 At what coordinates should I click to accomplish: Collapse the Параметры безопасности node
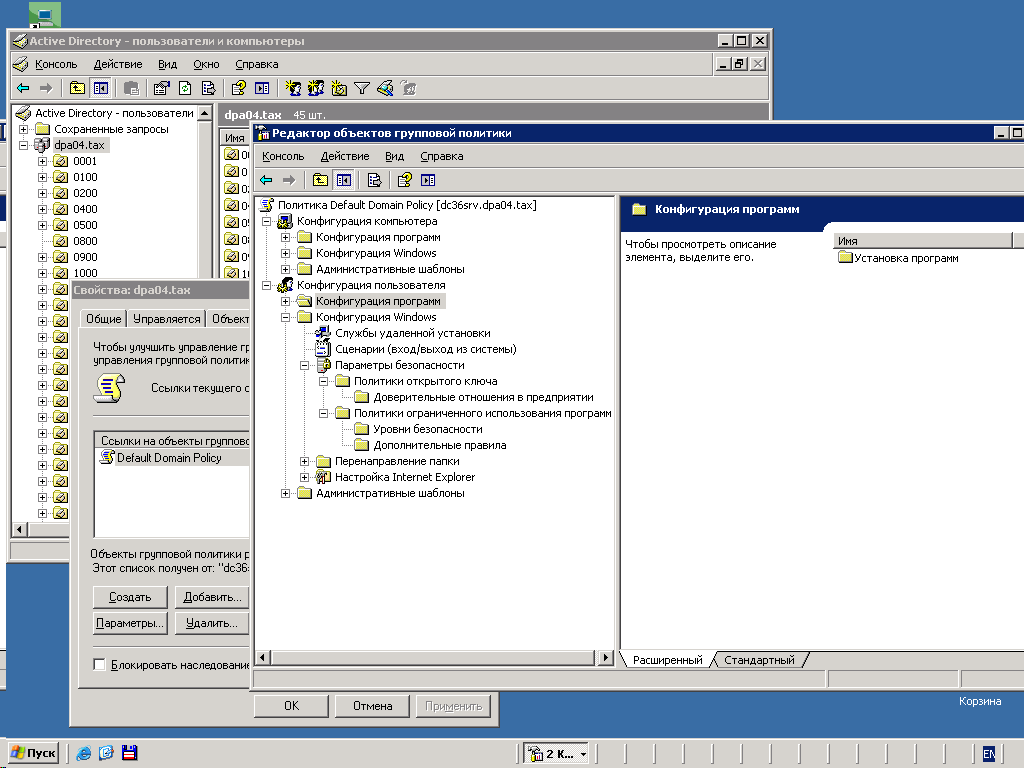click(306, 365)
